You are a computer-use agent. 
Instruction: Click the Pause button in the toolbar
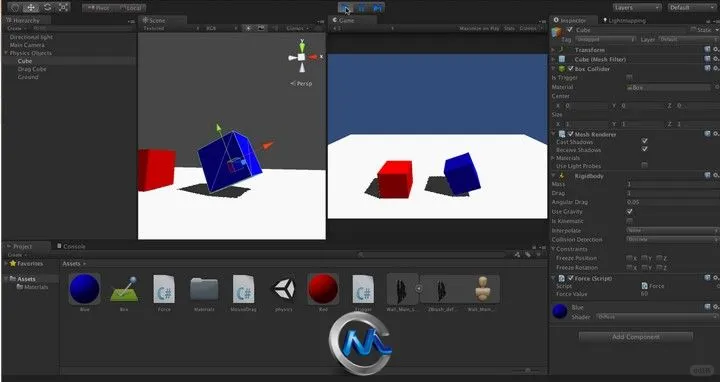361,8
